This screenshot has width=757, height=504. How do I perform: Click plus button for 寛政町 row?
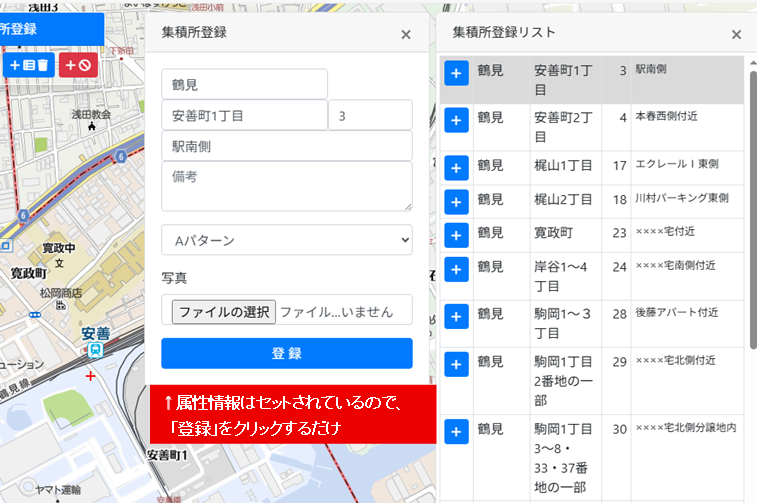(456, 236)
